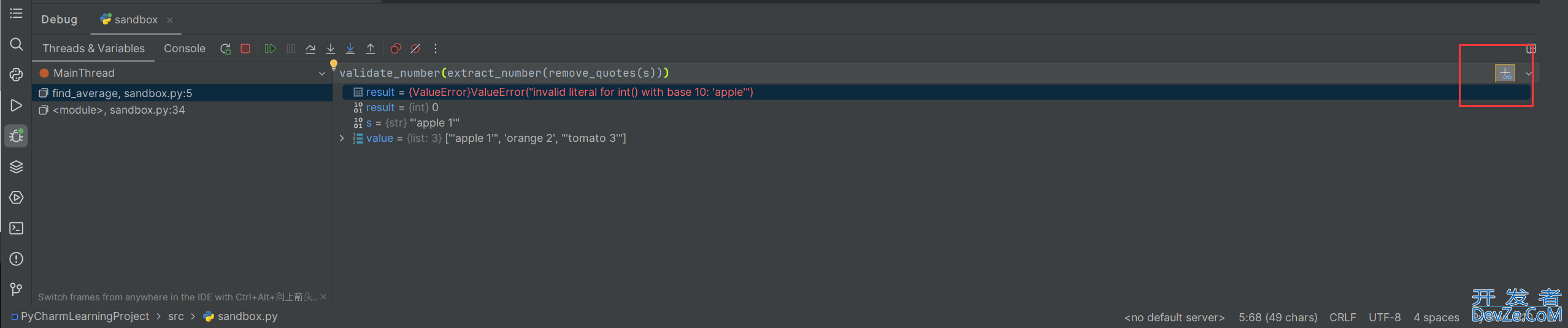This screenshot has width=1568, height=328.
Task: View all breakpoints
Action: pos(396,49)
